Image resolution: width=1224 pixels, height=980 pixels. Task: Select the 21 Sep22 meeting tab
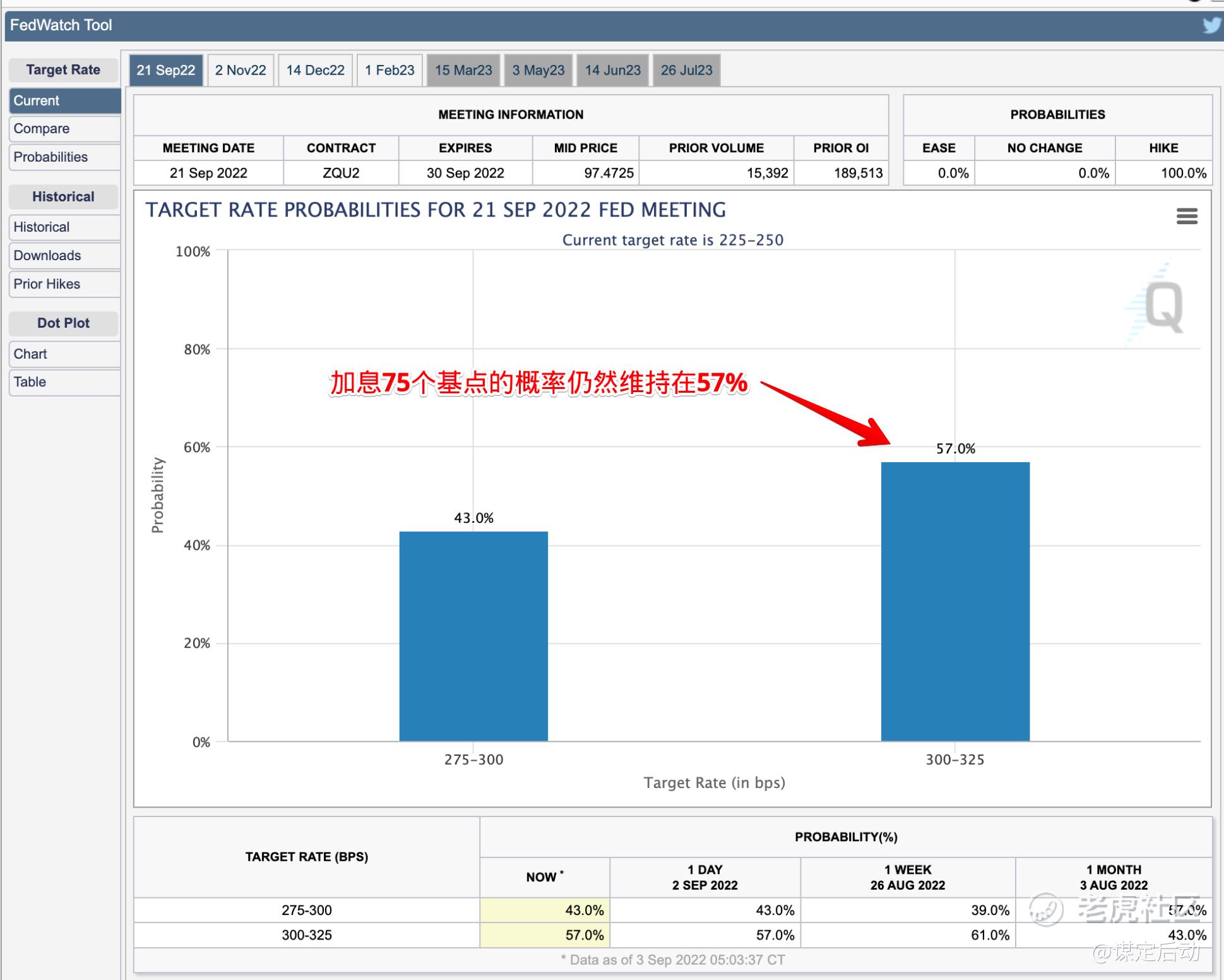click(166, 70)
